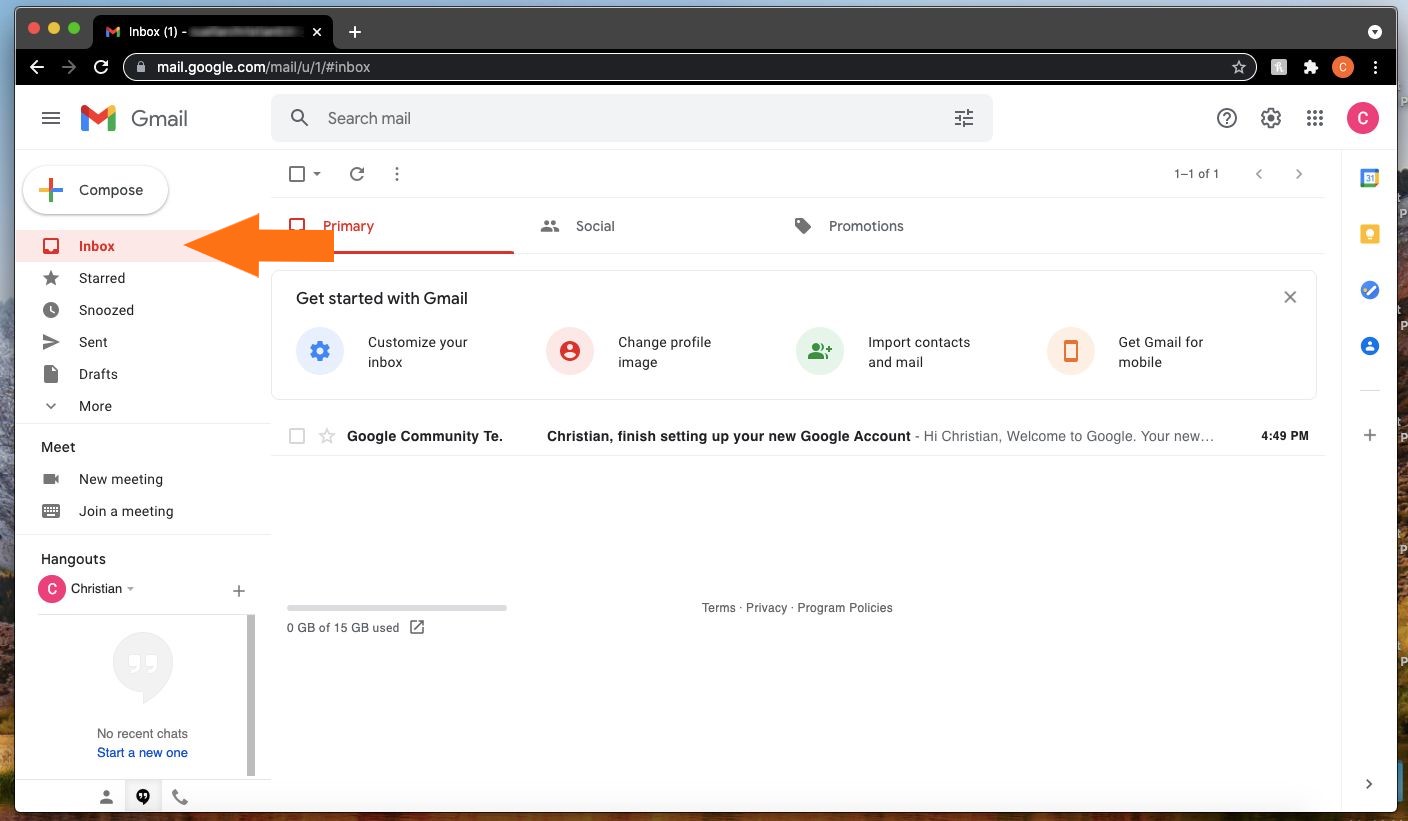This screenshot has height=821, width=1408.
Task: Hide the side panel chevron
Action: coord(1369,784)
